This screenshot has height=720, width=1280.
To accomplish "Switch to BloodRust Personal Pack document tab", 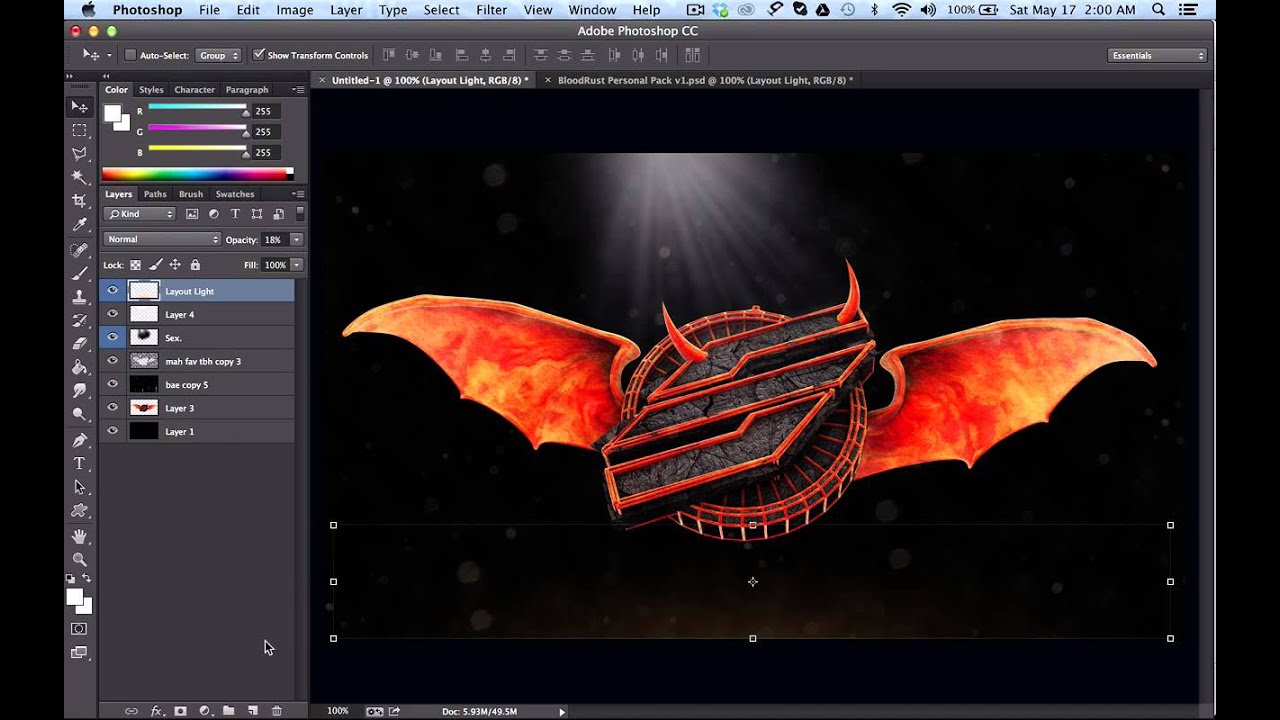I will tap(705, 80).
